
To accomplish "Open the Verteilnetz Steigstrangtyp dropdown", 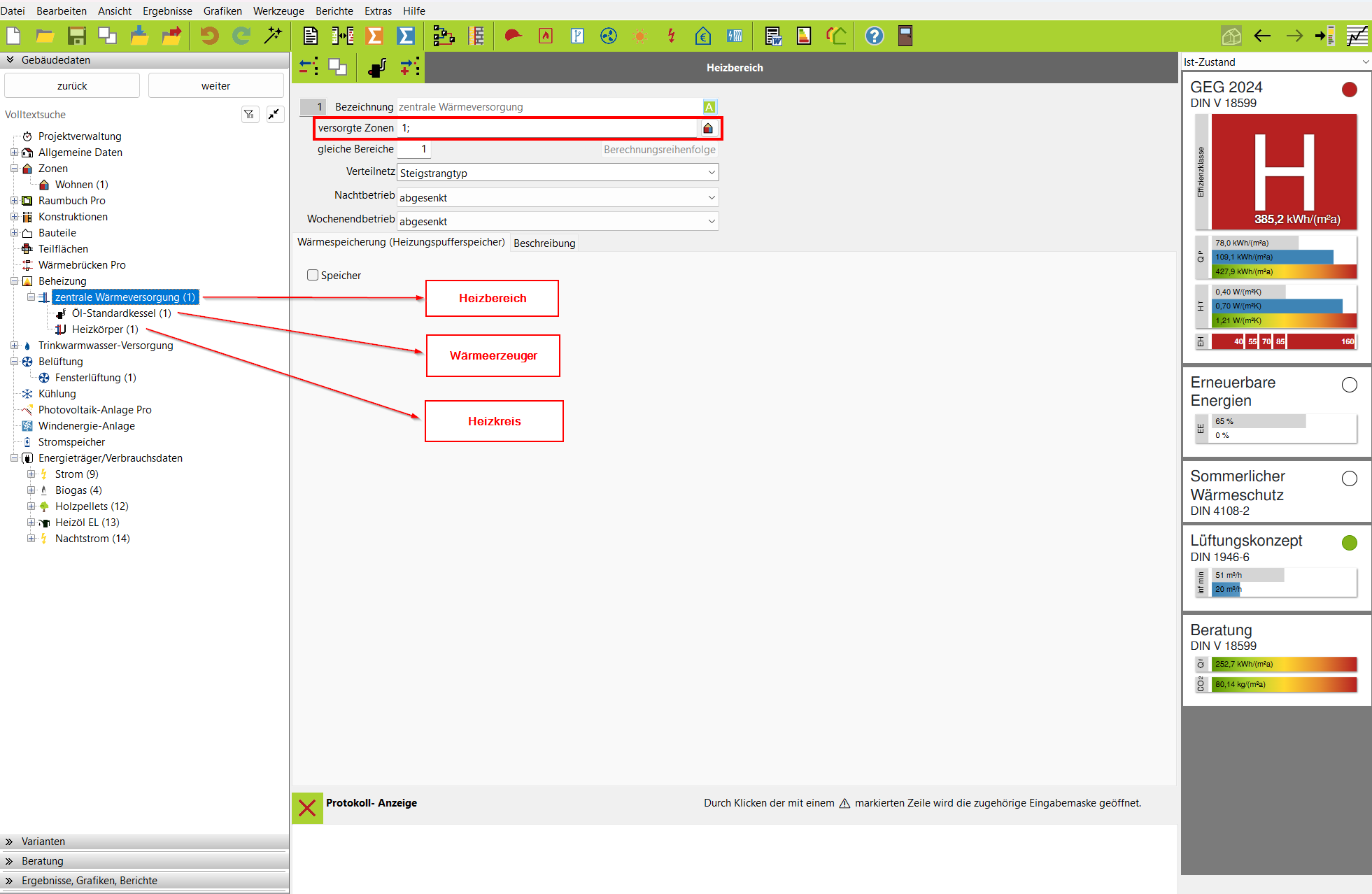I will coord(558,173).
